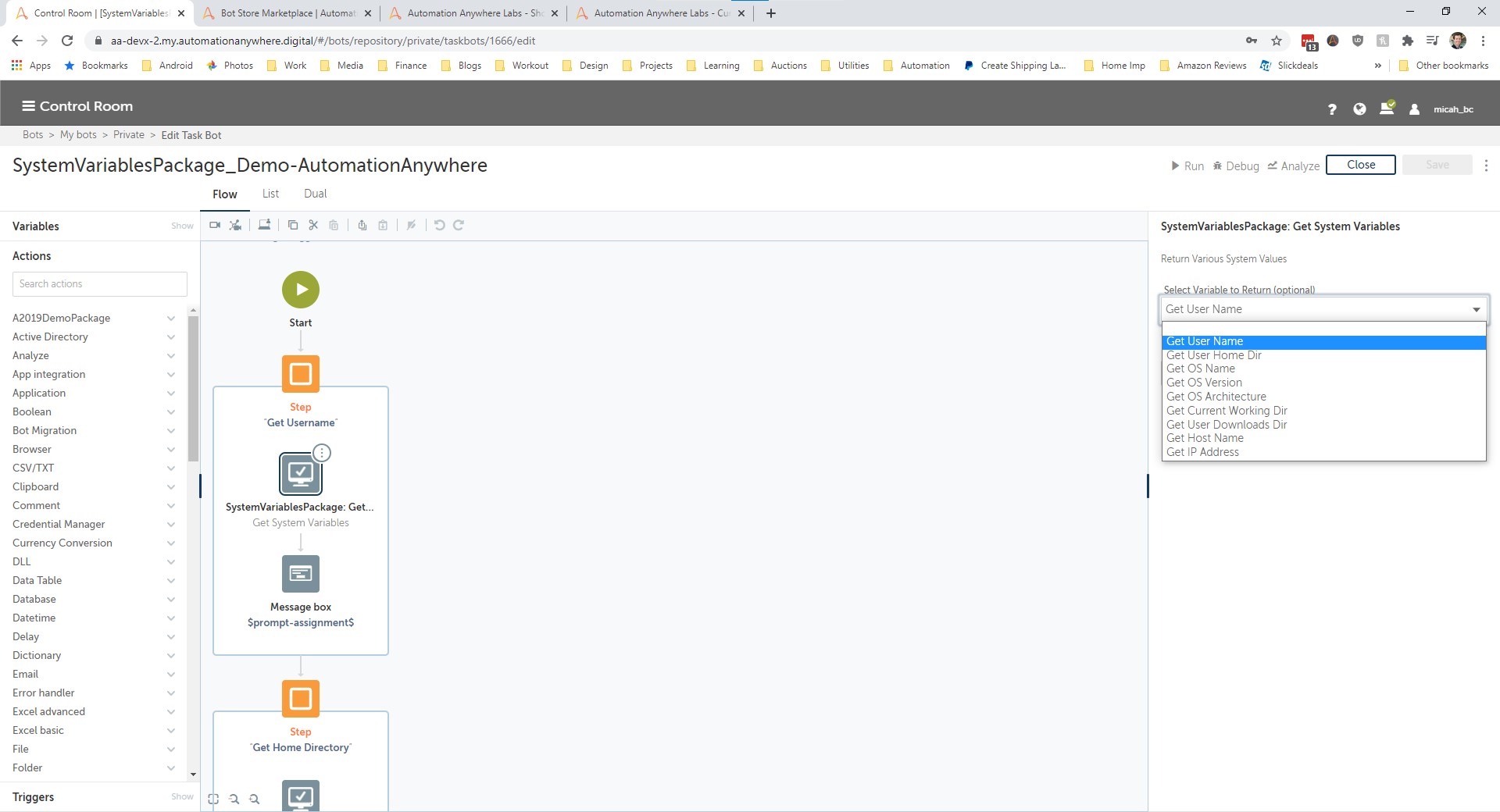Click the Analyze button
Screen dimensions: 1500x812
click(1293, 166)
